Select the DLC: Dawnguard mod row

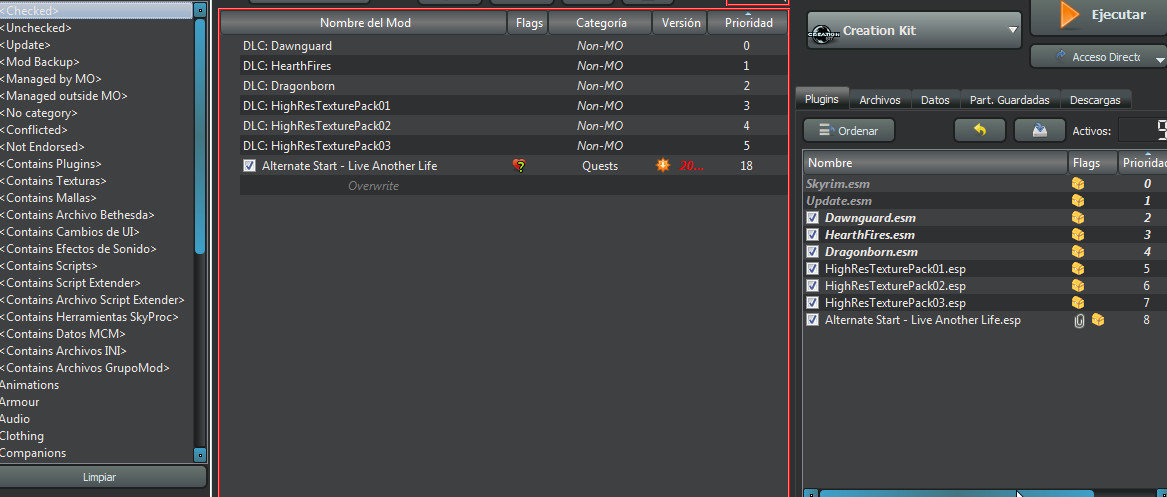click(x=514, y=45)
